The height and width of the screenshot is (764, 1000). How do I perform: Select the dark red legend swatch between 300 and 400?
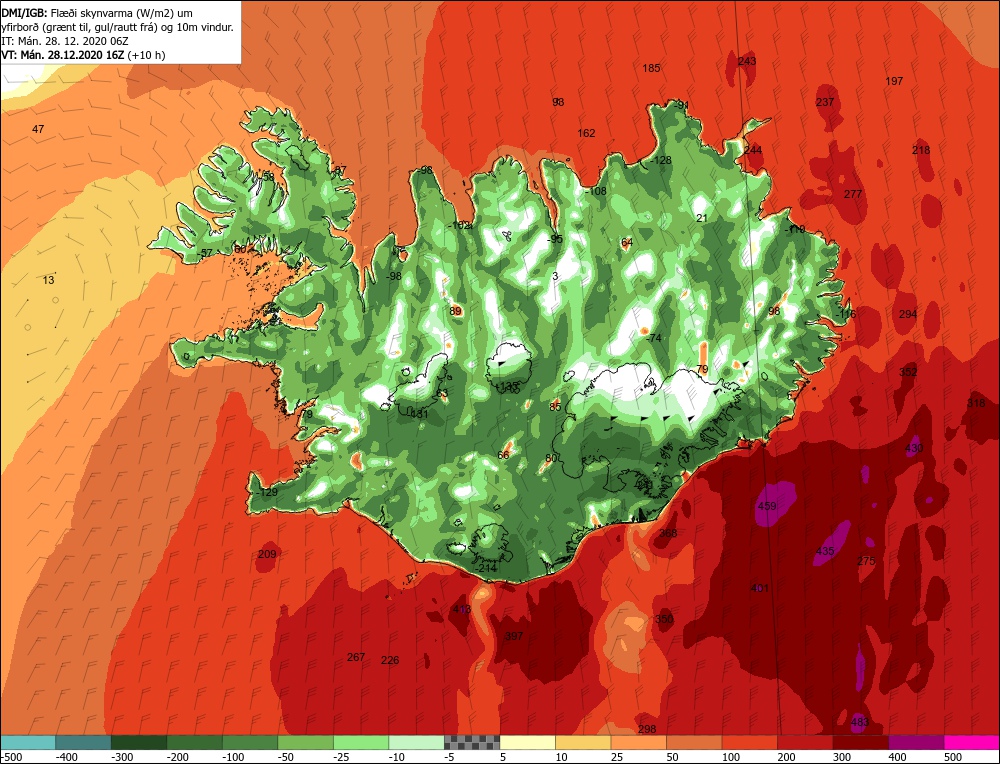coord(861,742)
